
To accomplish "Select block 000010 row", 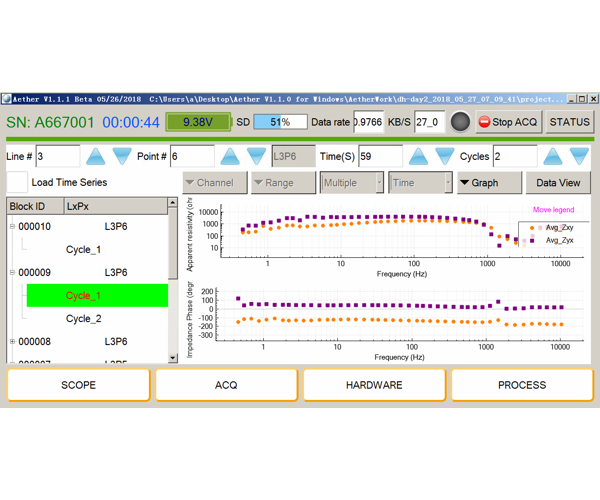I will tap(87, 226).
